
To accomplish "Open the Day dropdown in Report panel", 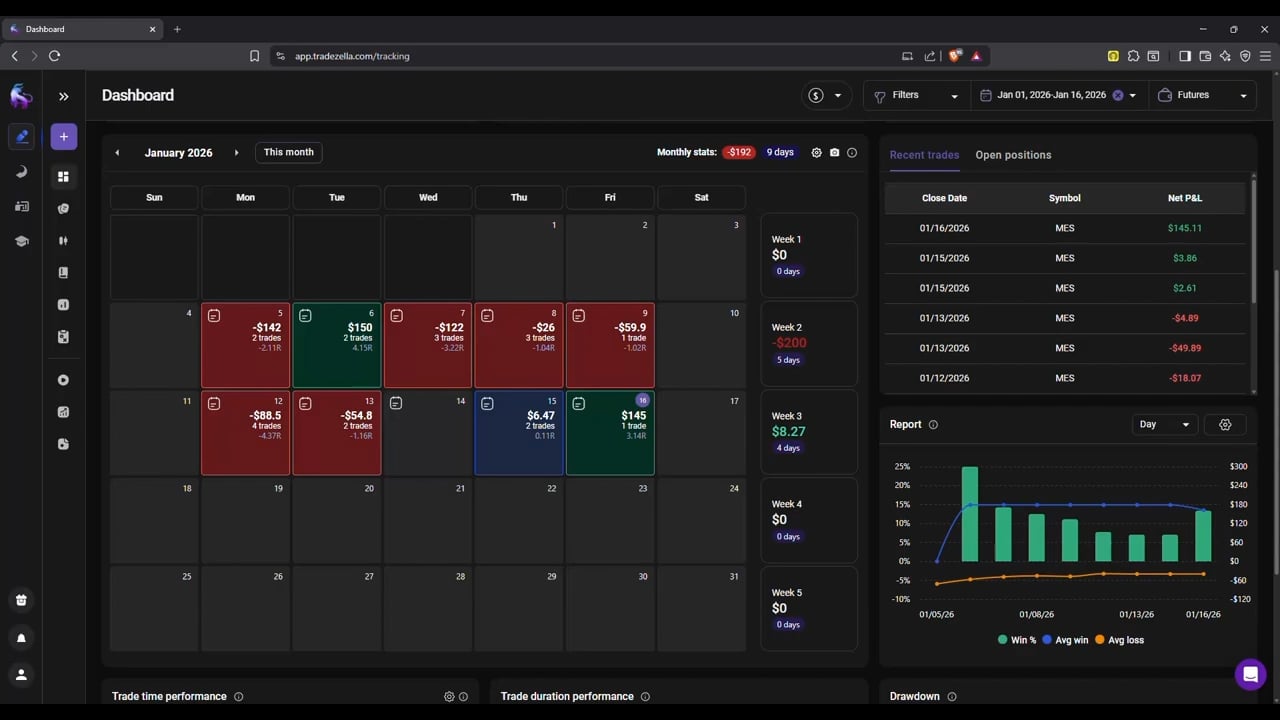I will [x=1164, y=425].
